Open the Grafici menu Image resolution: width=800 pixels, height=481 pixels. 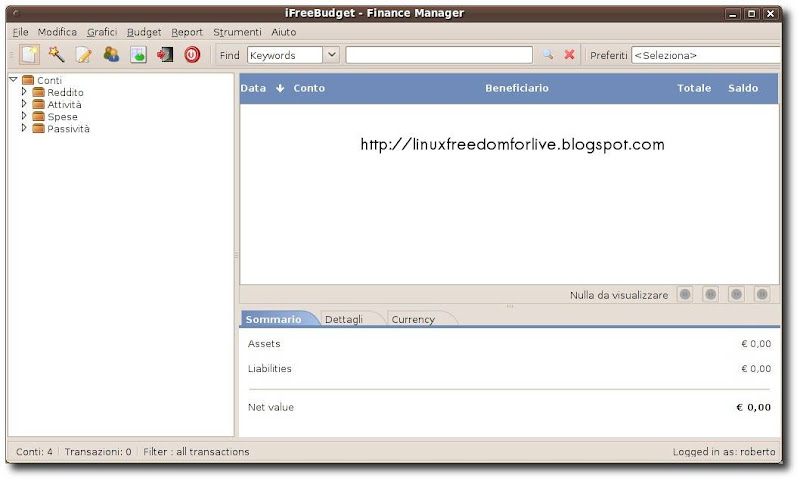[102, 32]
